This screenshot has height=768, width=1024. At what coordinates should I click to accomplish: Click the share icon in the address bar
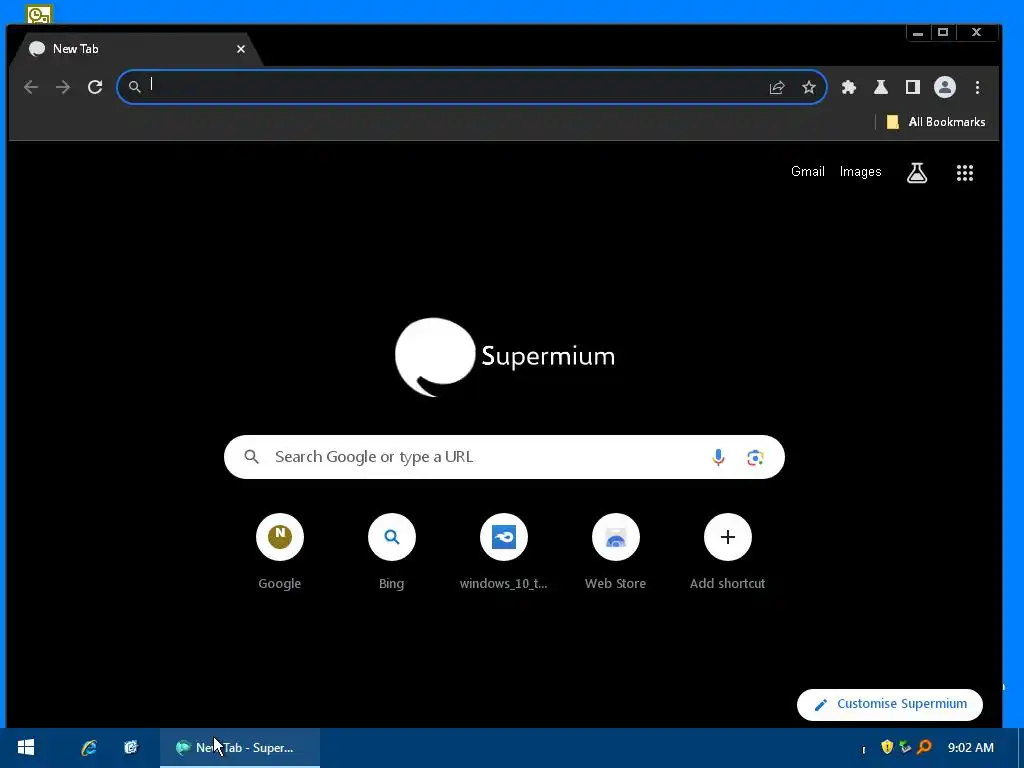pos(776,88)
